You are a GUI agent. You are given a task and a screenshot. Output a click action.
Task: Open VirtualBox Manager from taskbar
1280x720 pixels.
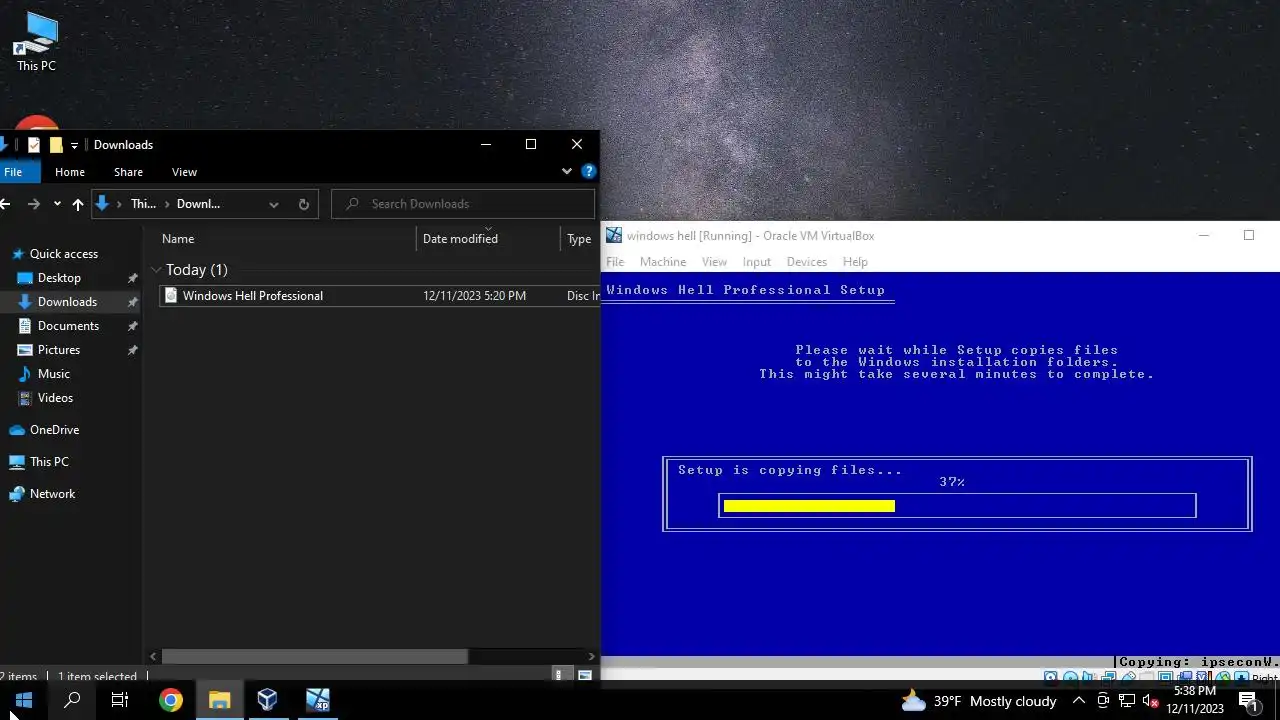click(267, 700)
